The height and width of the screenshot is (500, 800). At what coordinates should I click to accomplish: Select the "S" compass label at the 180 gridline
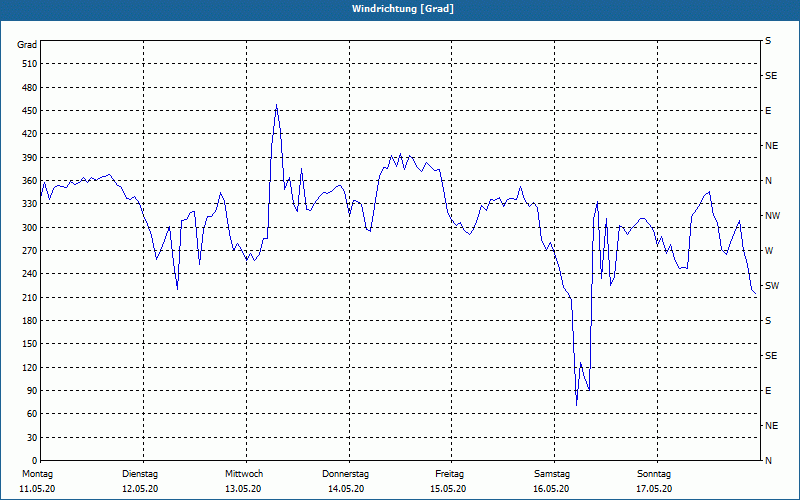coord(768,321)
